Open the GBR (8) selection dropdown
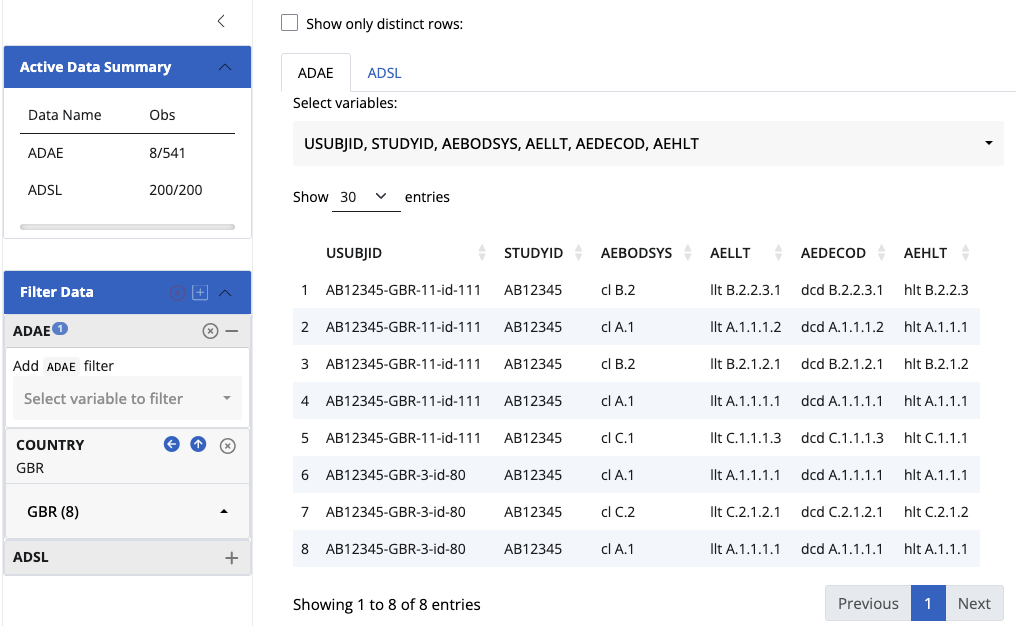This screenshot has width=1022, height=626. tap(127, 511)
